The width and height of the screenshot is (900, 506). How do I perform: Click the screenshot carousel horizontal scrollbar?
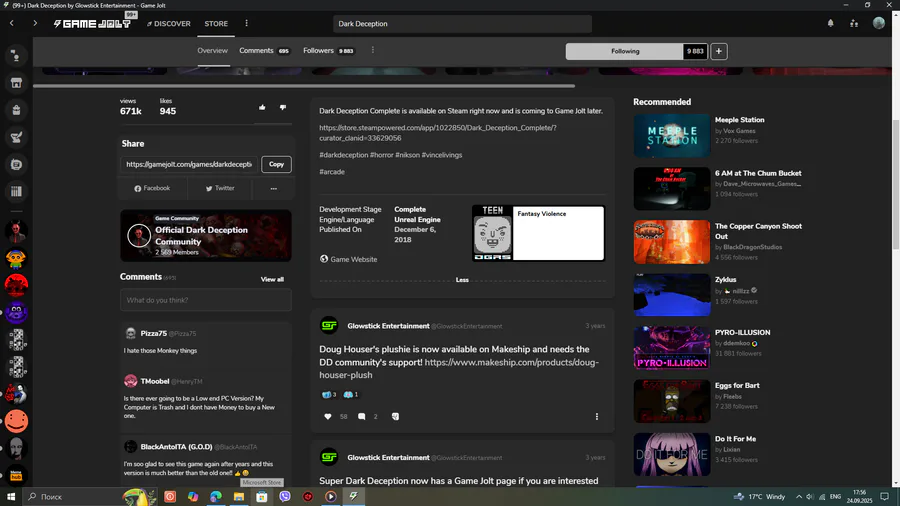[x=304, y=86]
